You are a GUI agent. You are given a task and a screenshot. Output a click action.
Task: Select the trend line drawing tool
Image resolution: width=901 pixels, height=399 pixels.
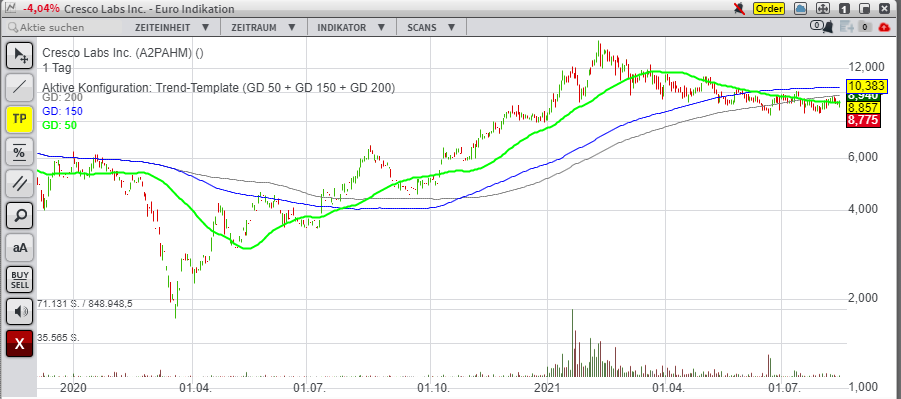point(20,87)
